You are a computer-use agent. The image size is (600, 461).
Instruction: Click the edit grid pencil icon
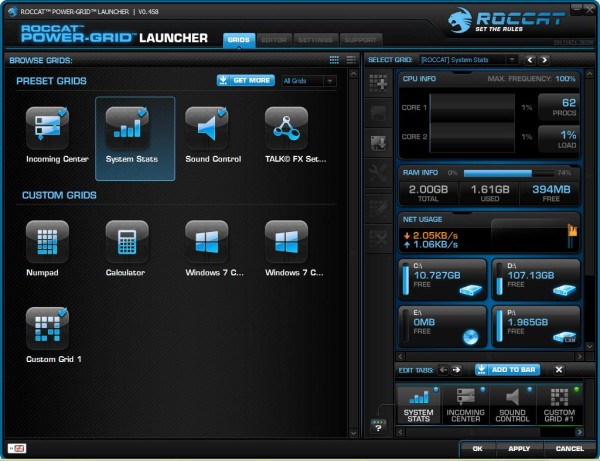coord(378,209)
